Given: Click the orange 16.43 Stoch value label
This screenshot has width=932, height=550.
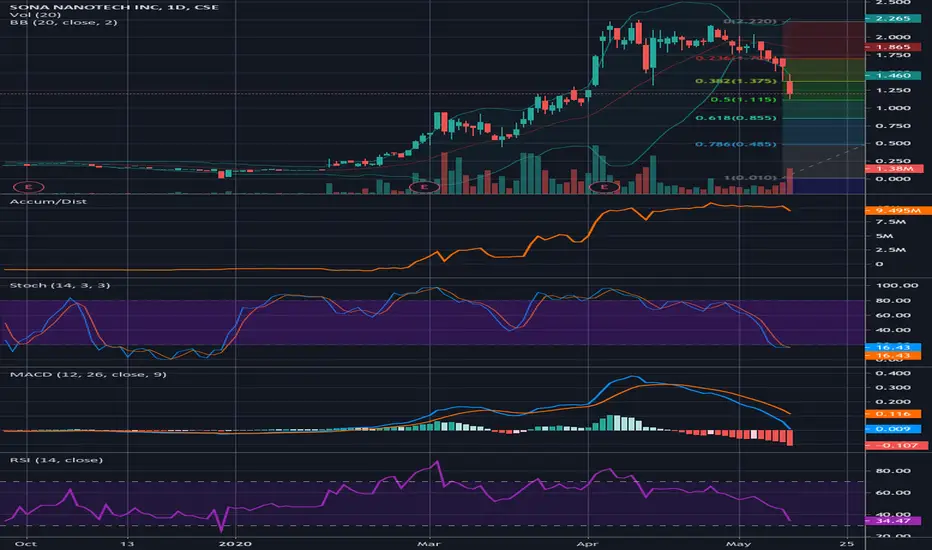Looking at the screenshot, I should click(893, 356).
